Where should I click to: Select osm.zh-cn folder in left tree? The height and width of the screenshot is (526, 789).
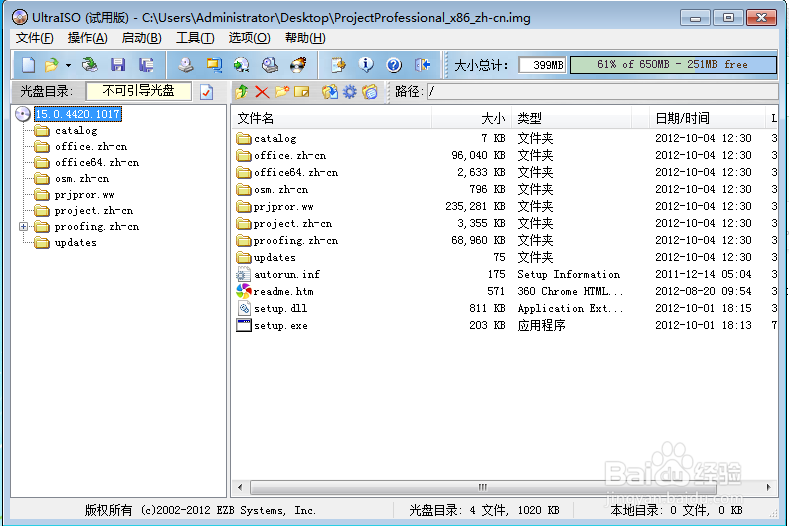pos(82,179)
